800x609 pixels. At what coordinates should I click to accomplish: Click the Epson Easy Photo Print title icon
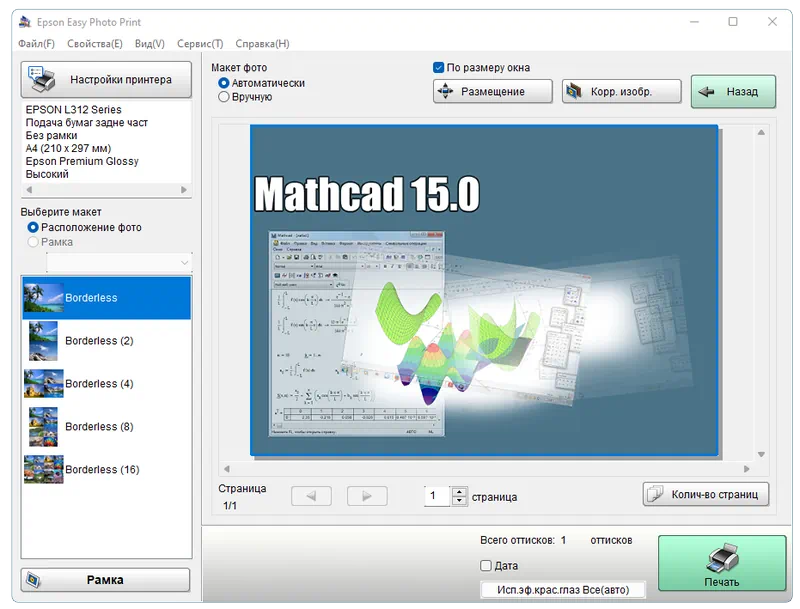click(25, 22)
